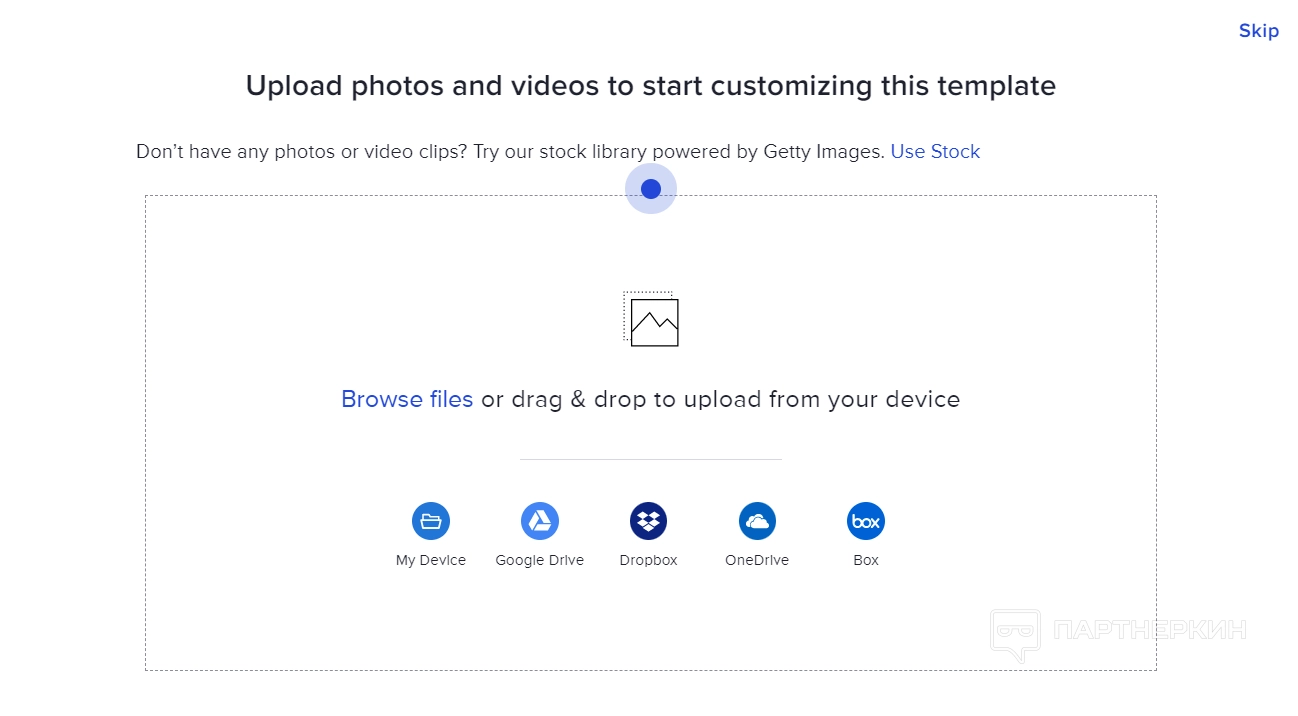Click the Browse files link

pyautogui.click(x=407, y=400)
